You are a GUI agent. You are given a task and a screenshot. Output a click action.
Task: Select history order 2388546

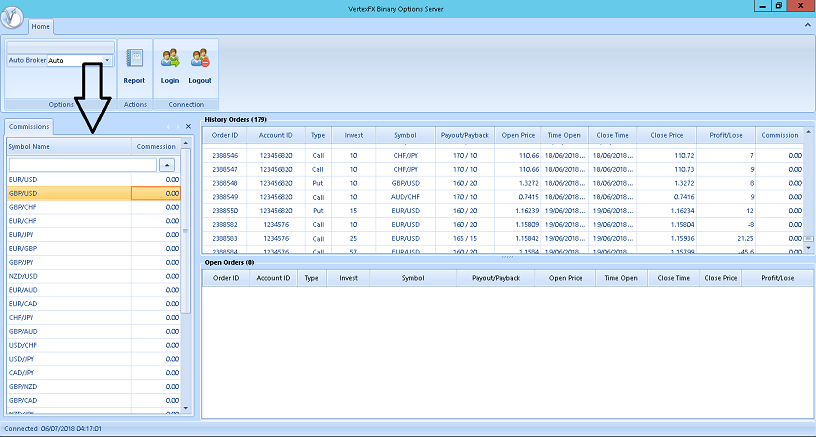coord(503,156)
